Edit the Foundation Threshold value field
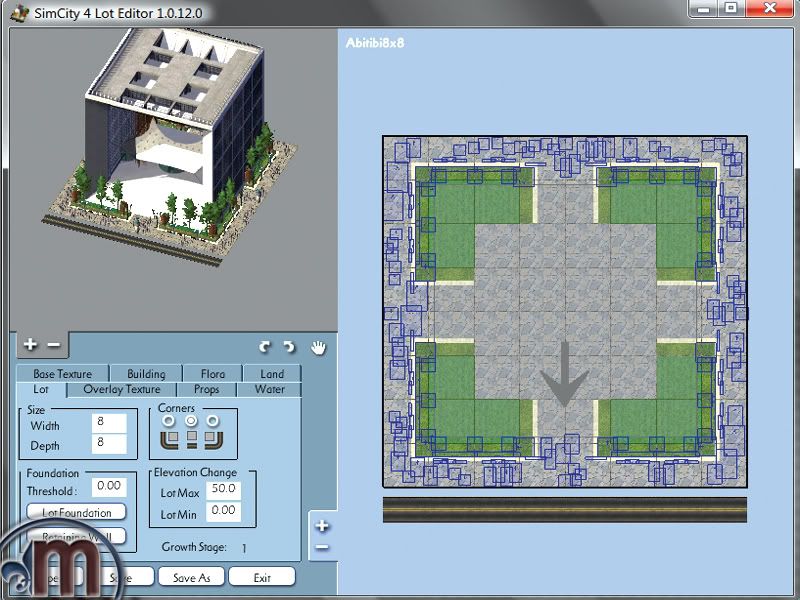 pos(109,487)
